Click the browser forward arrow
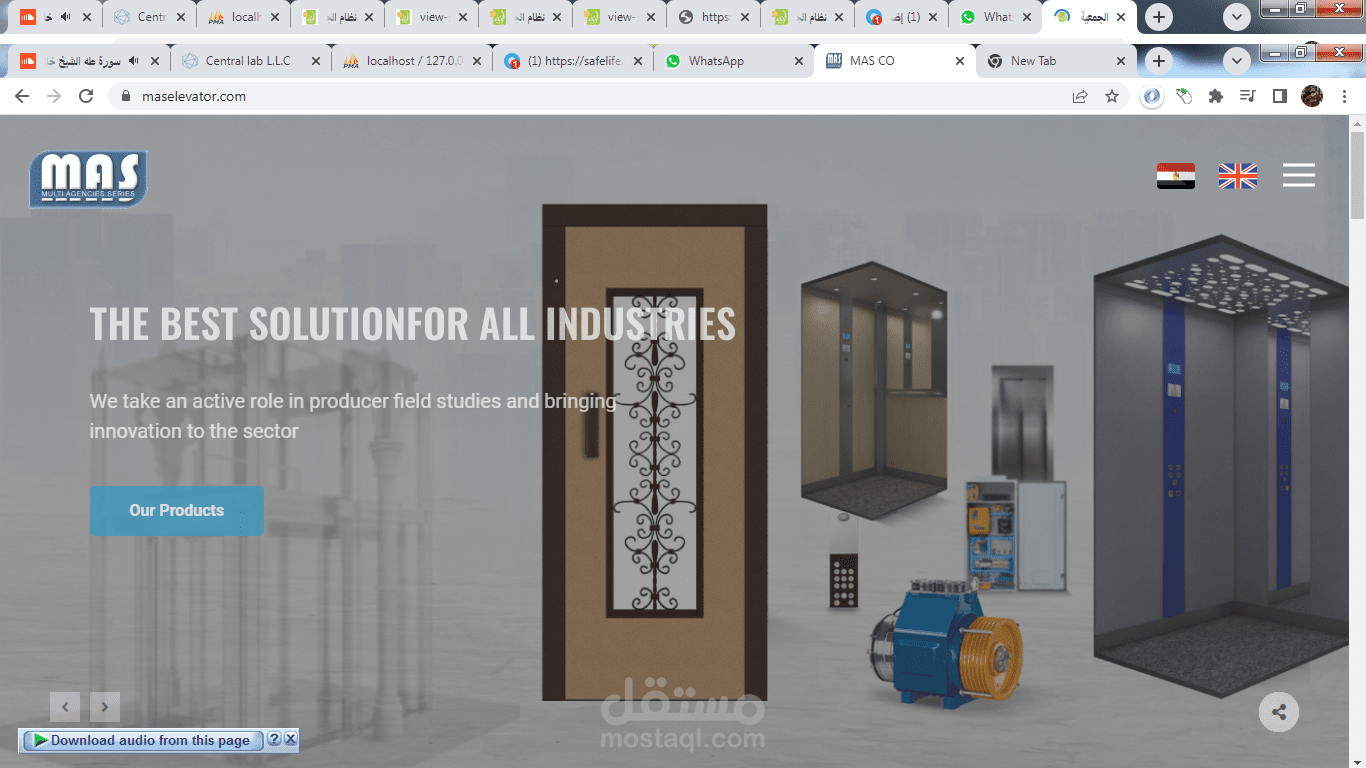The height and width of the screenshot is (768, 1366). [x=54, y=96]
